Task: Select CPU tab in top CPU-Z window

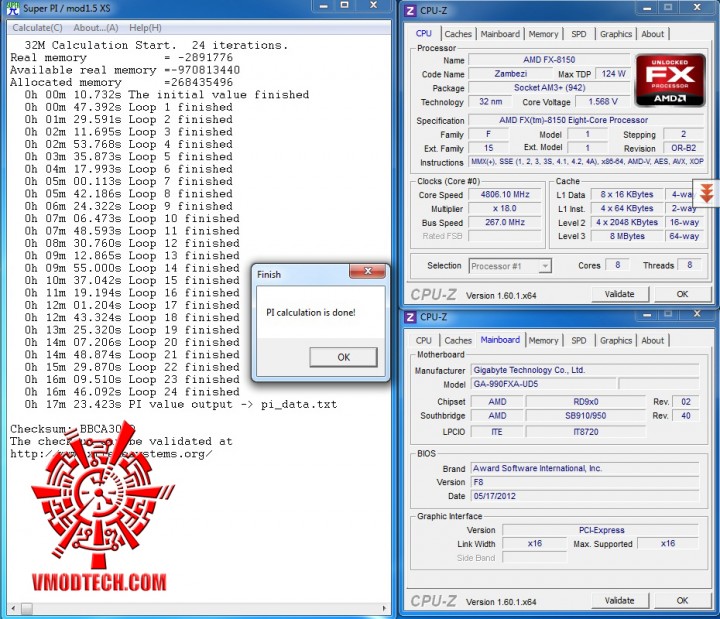Action: pos(423,34)
